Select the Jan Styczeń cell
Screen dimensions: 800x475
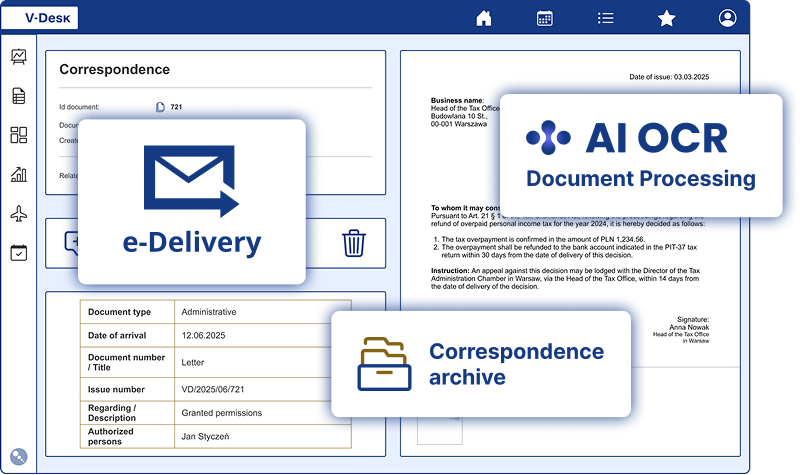262,437
